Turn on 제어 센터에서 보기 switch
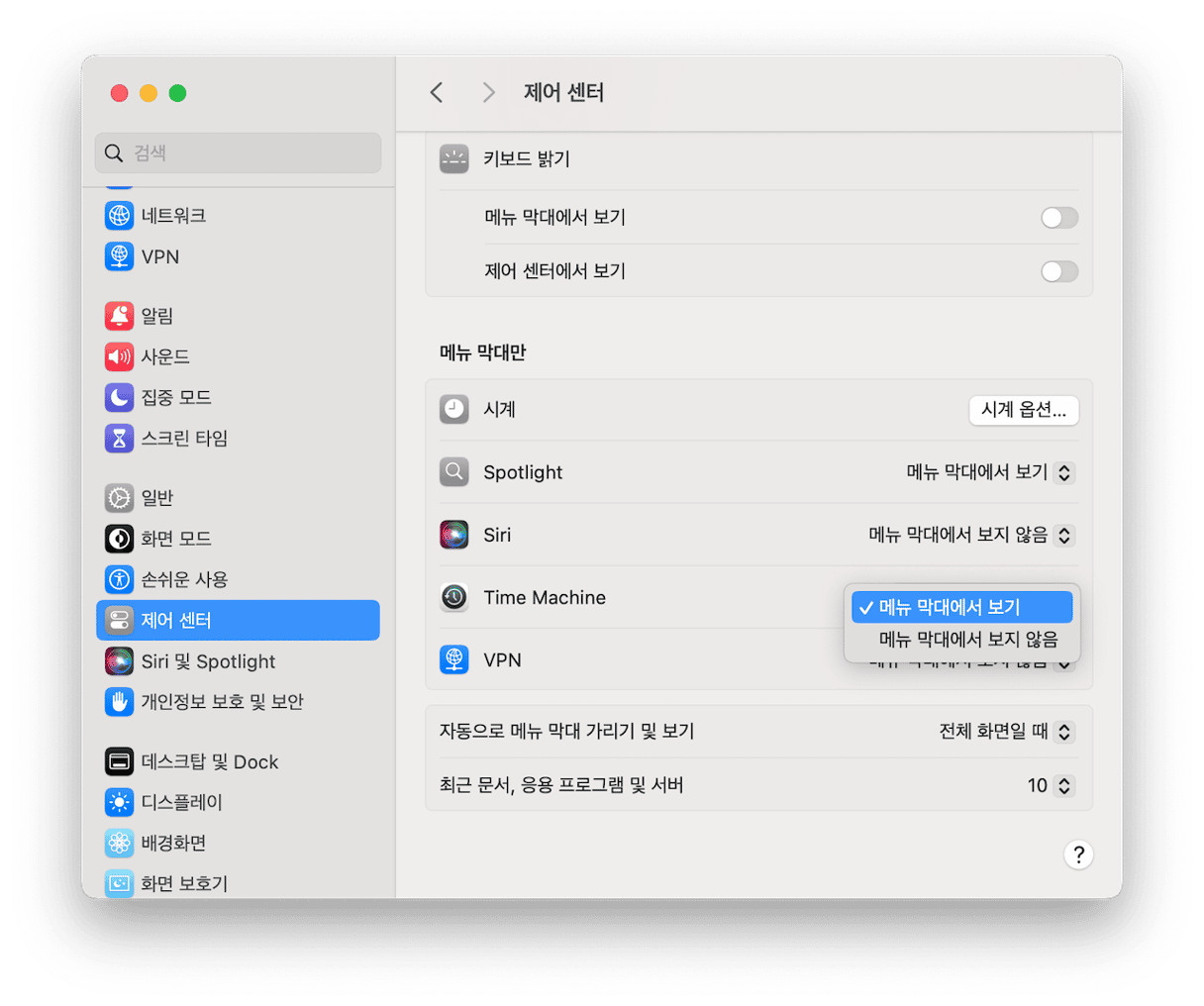 pos(1058,271)
